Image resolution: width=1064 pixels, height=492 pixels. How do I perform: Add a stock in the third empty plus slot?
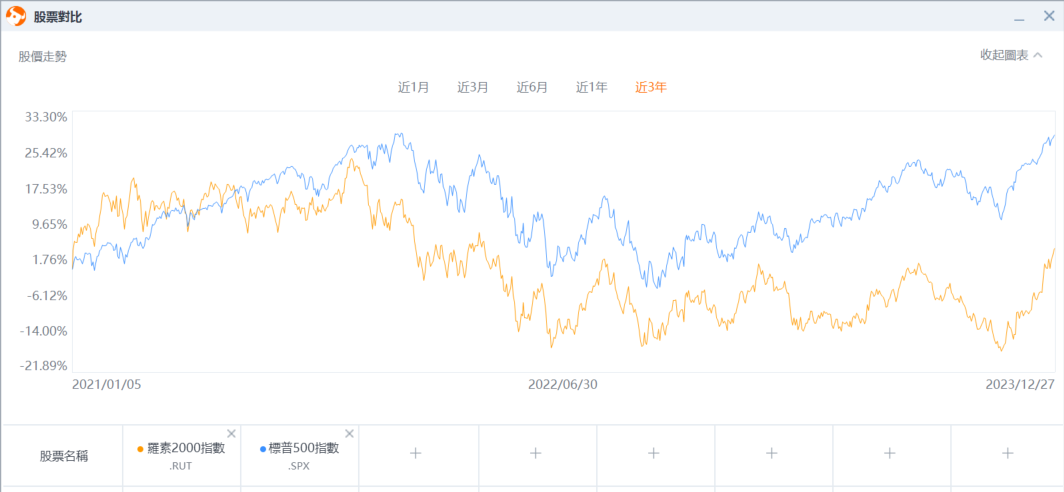pyautogui.click(x=653, y=453)
